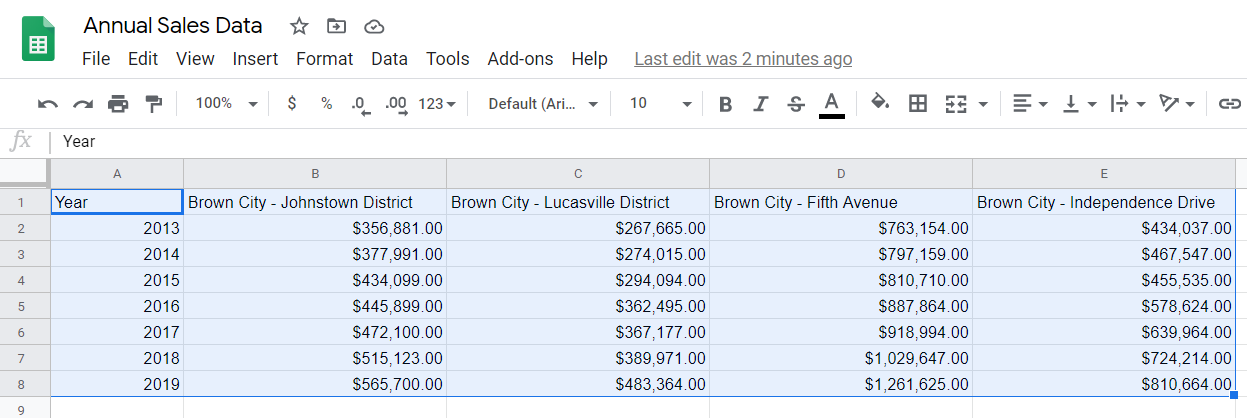Viewport: 1247px width, 418px height.
Task: Select the Year cell A1
Action: pos(117,202)
